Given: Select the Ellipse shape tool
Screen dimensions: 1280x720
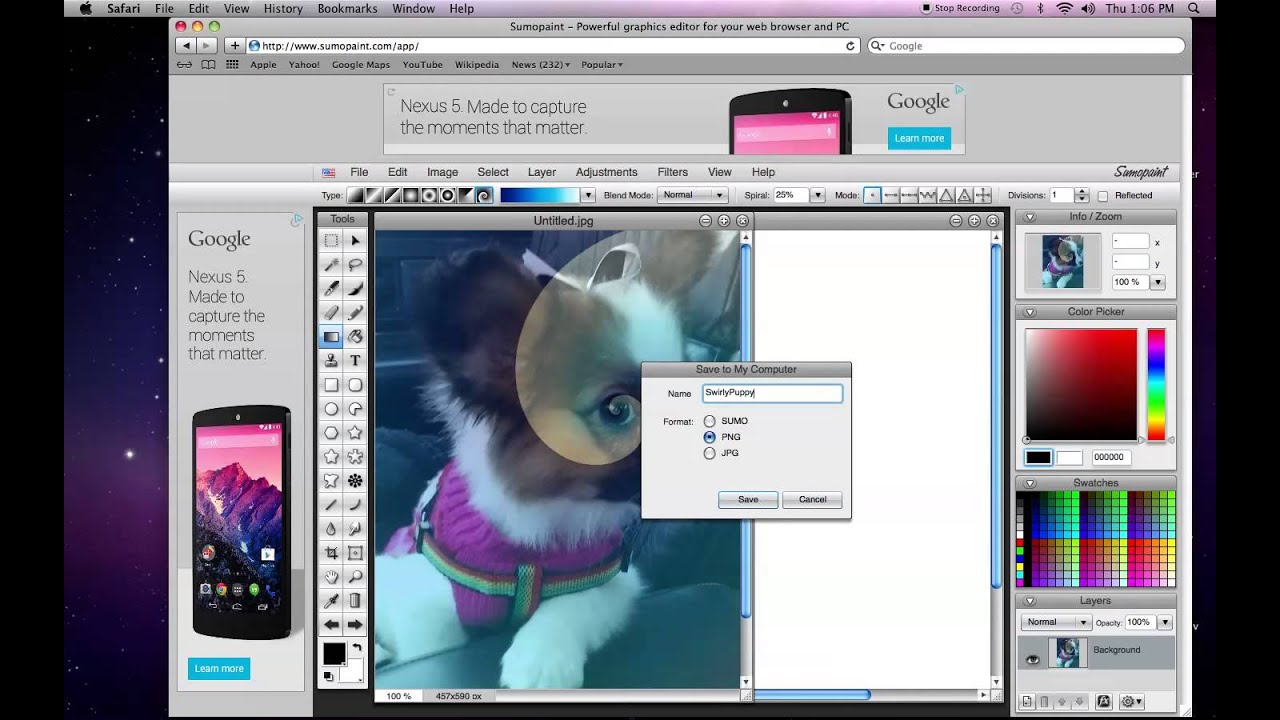Looking at the screenshot, I should click(x=331, y=408).
